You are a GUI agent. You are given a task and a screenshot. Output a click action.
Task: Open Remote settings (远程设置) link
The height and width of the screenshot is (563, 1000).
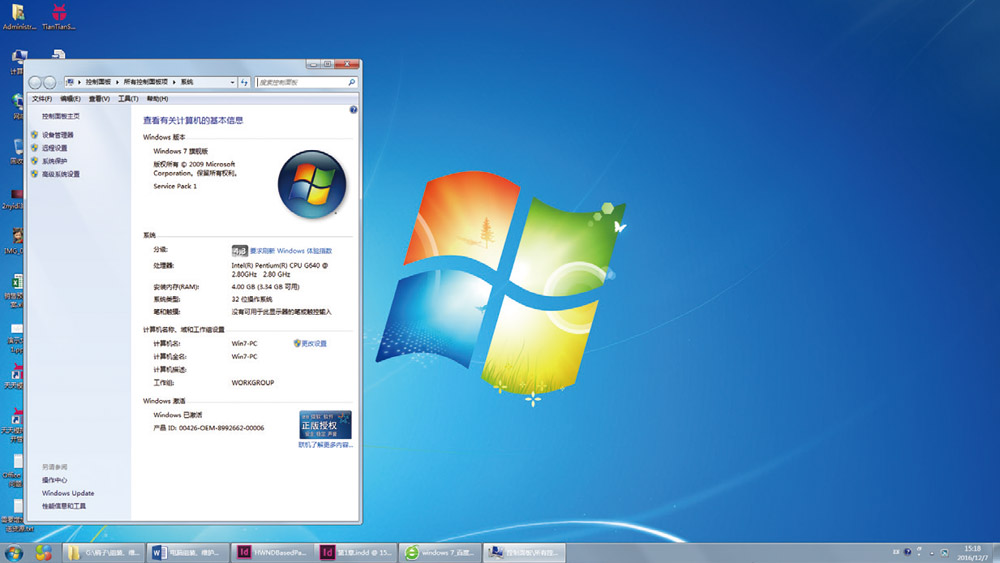tap(54, 148)
